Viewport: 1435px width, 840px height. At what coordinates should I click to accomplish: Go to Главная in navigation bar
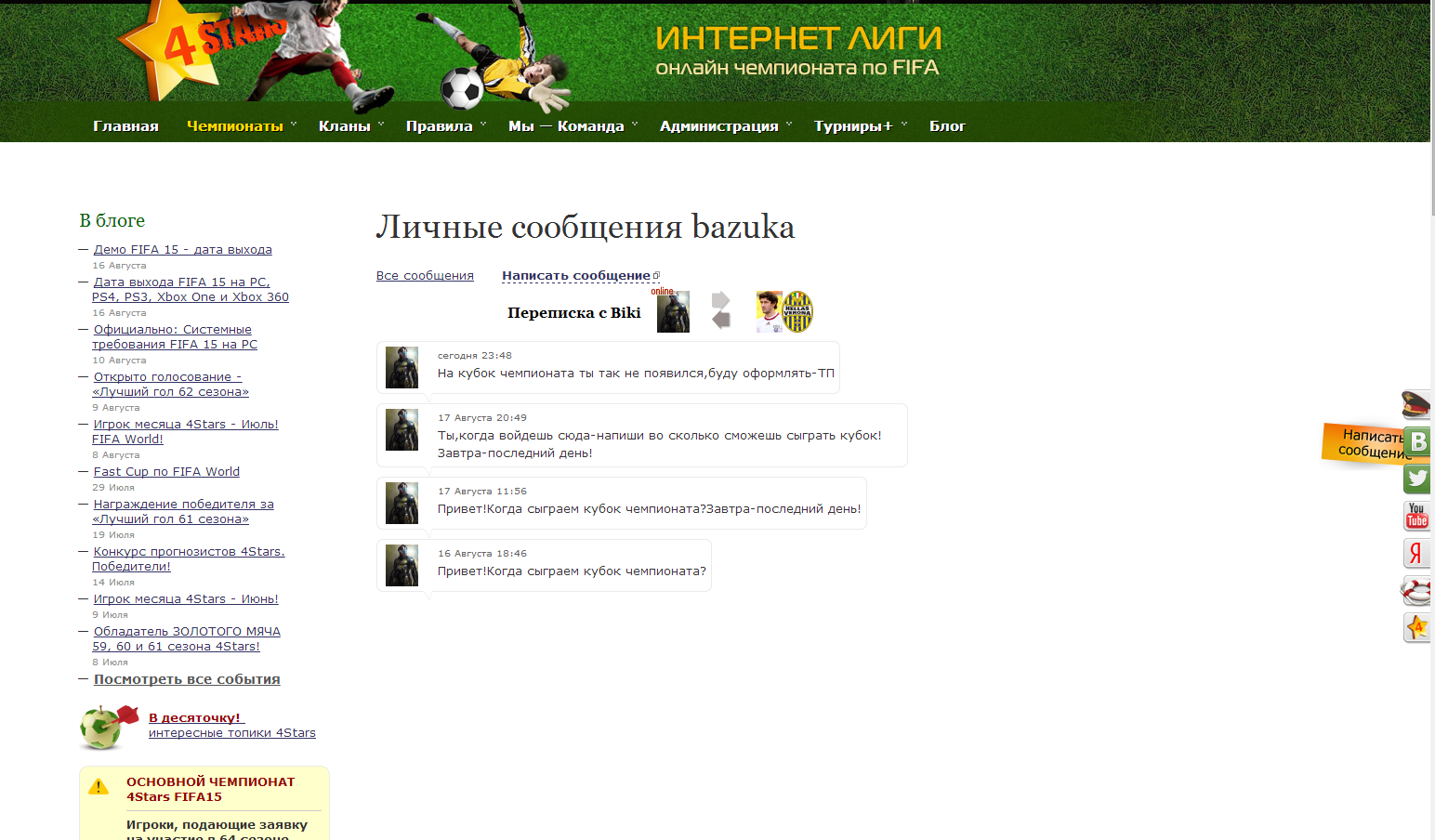[125, 126]
